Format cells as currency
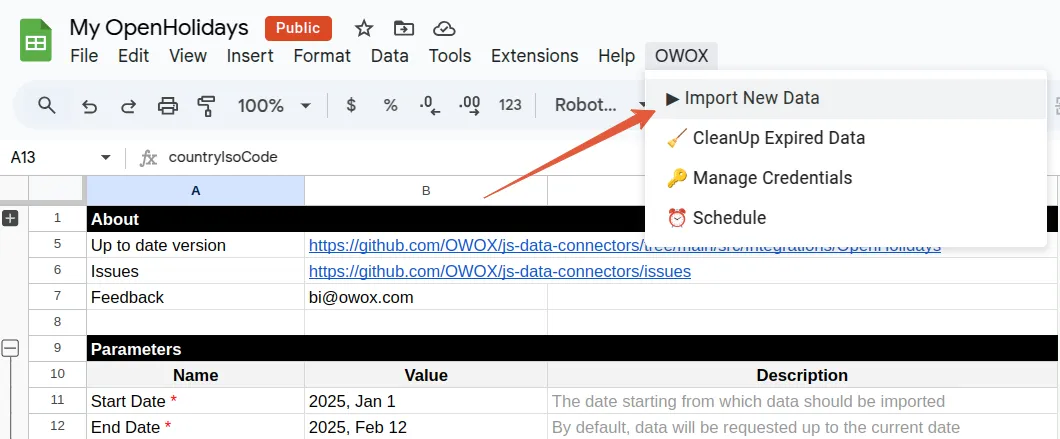This screenshot has width=1060, height=439. coord(351,105)
